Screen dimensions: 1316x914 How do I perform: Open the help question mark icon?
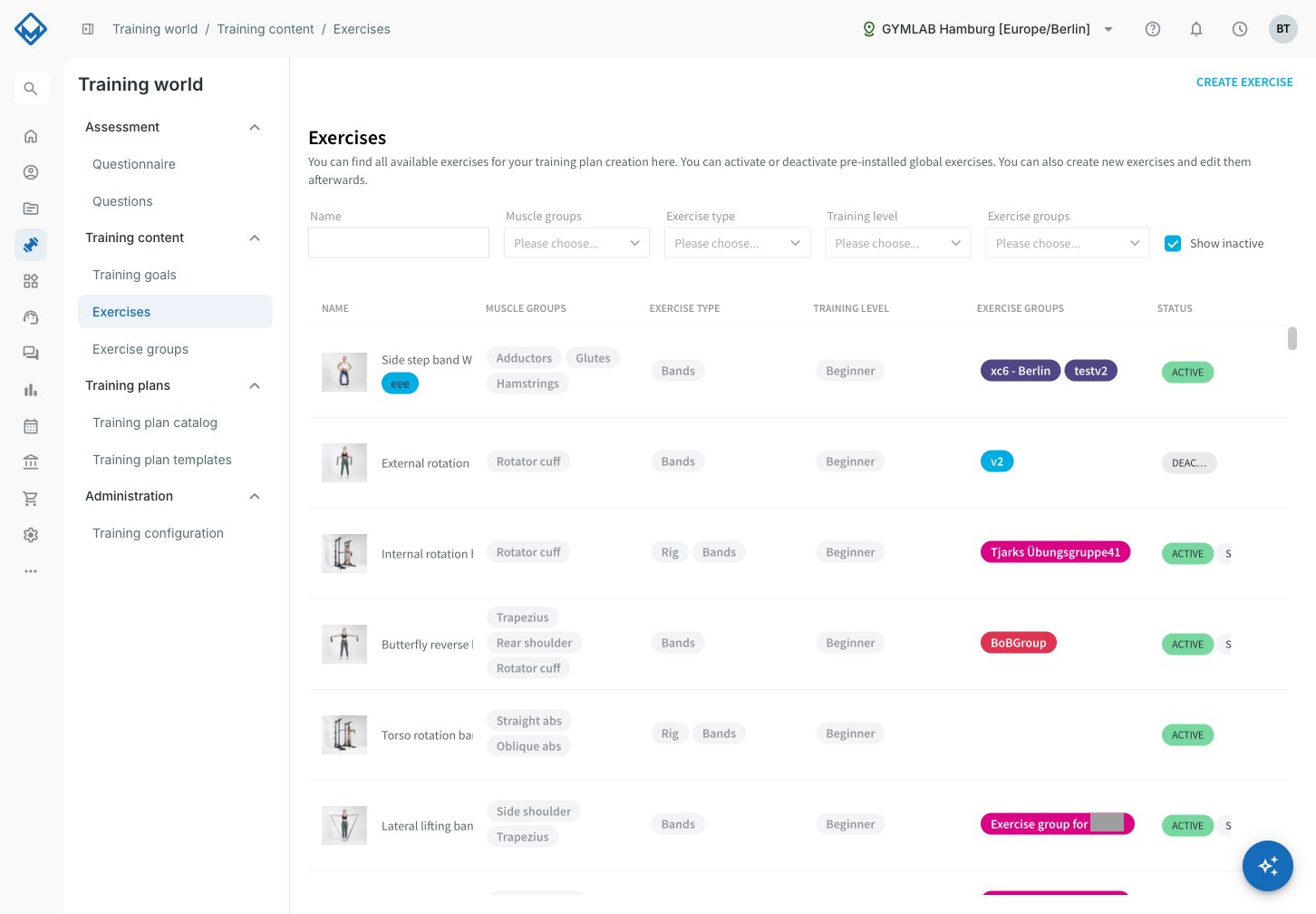[x=1153, y=29]
